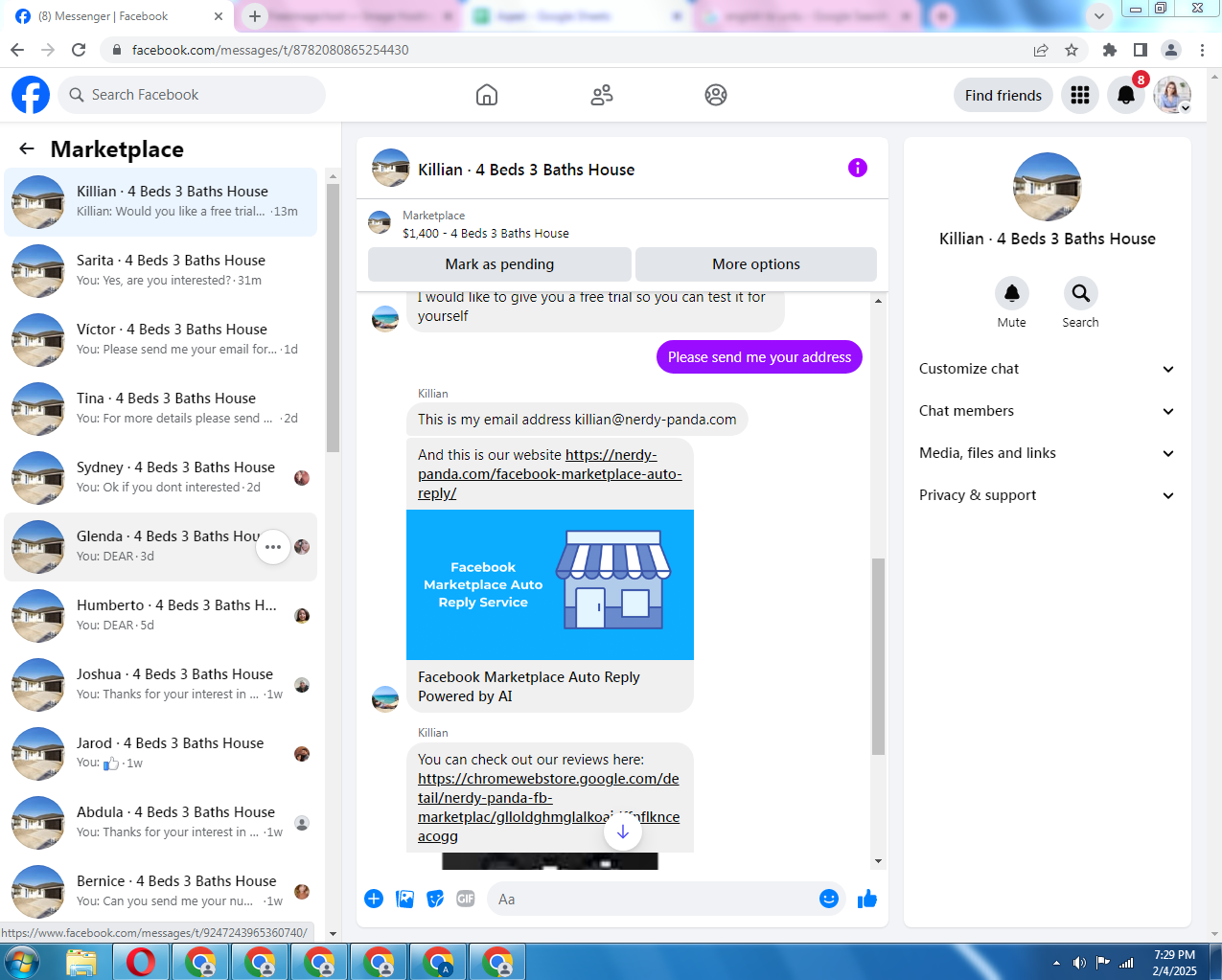The image size is (1222, 980).
Task: Open notifications bell with badge 8
Action: 1126,95
